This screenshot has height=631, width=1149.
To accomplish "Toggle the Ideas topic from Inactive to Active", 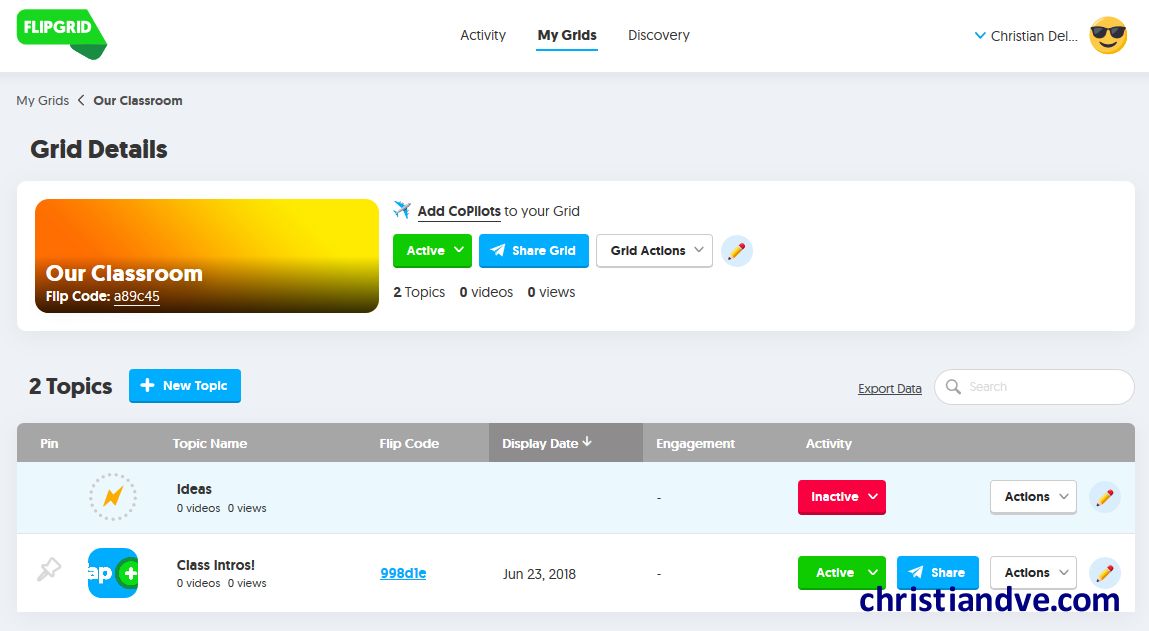I will 841,497.
